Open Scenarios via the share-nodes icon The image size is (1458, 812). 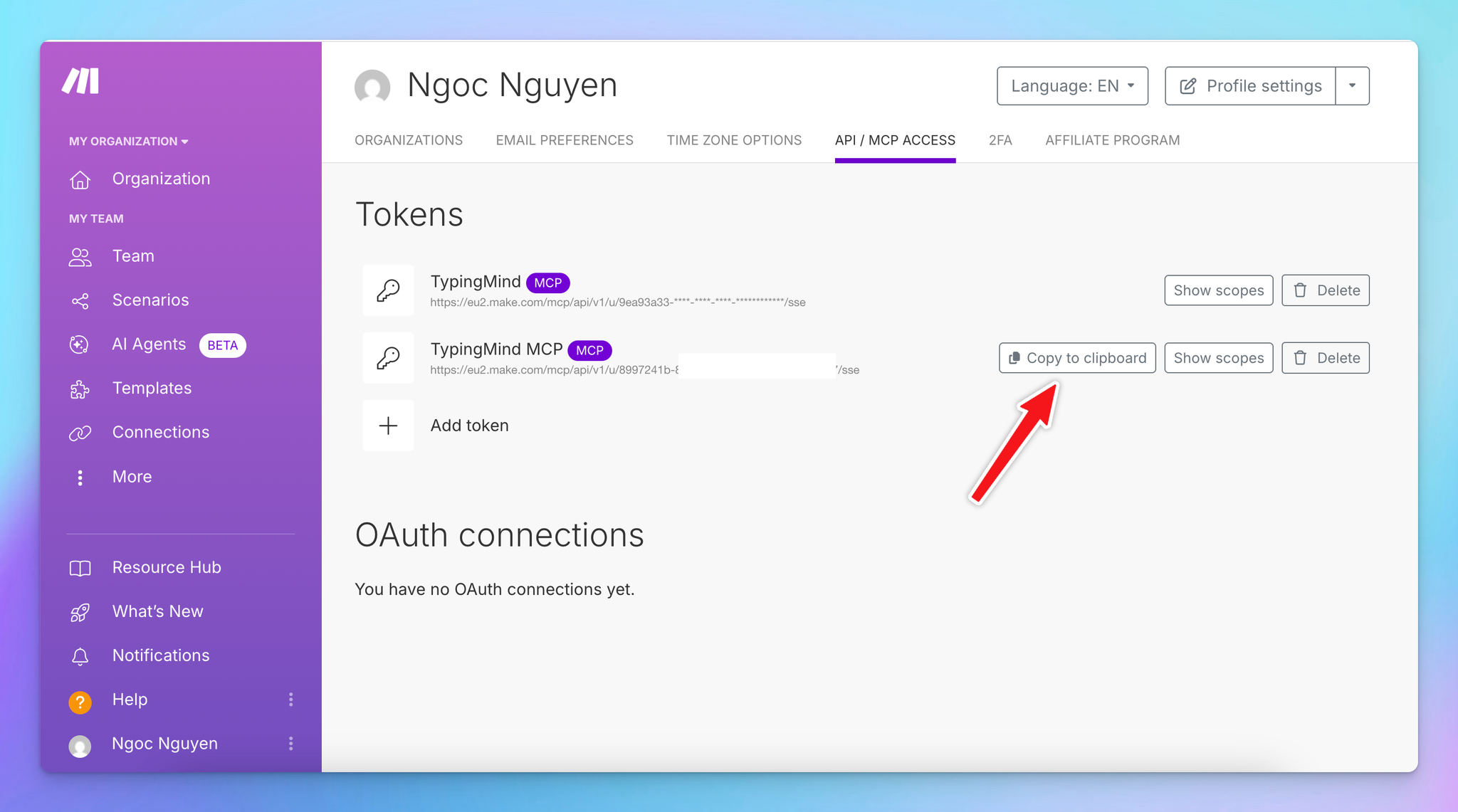(x=80, y=301)
